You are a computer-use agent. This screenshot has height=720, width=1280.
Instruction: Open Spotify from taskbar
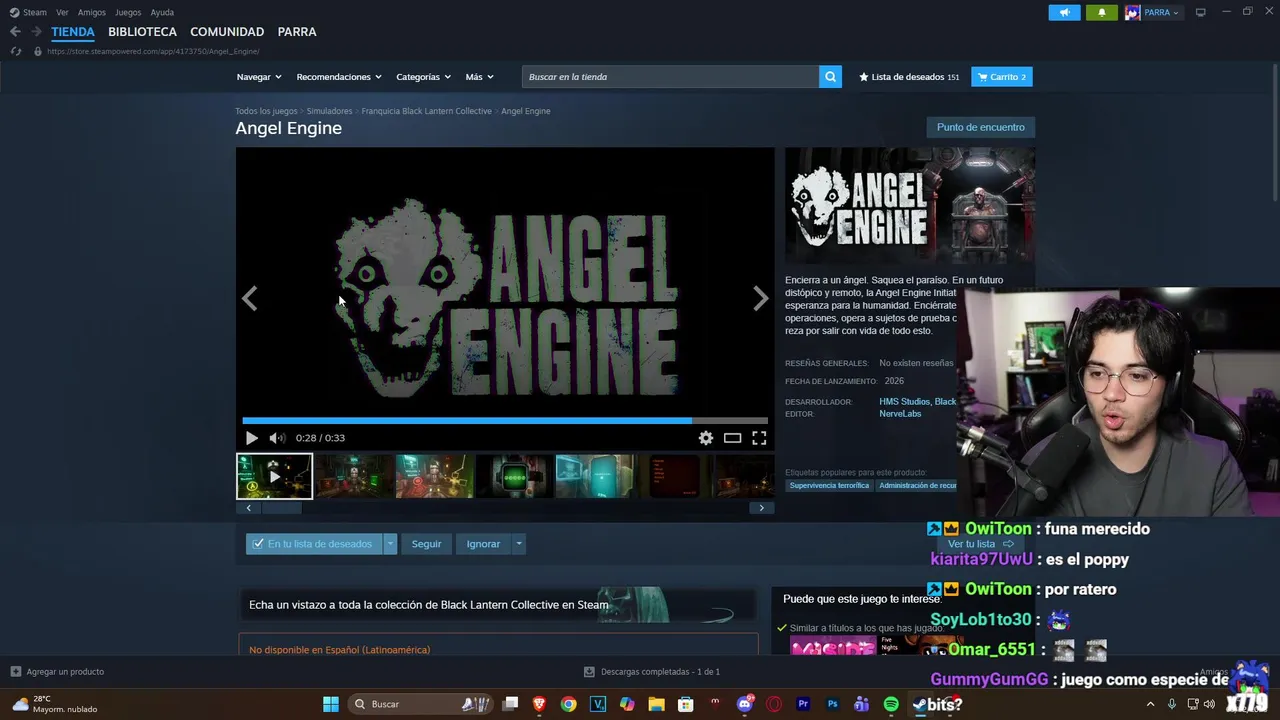(891, 704)
